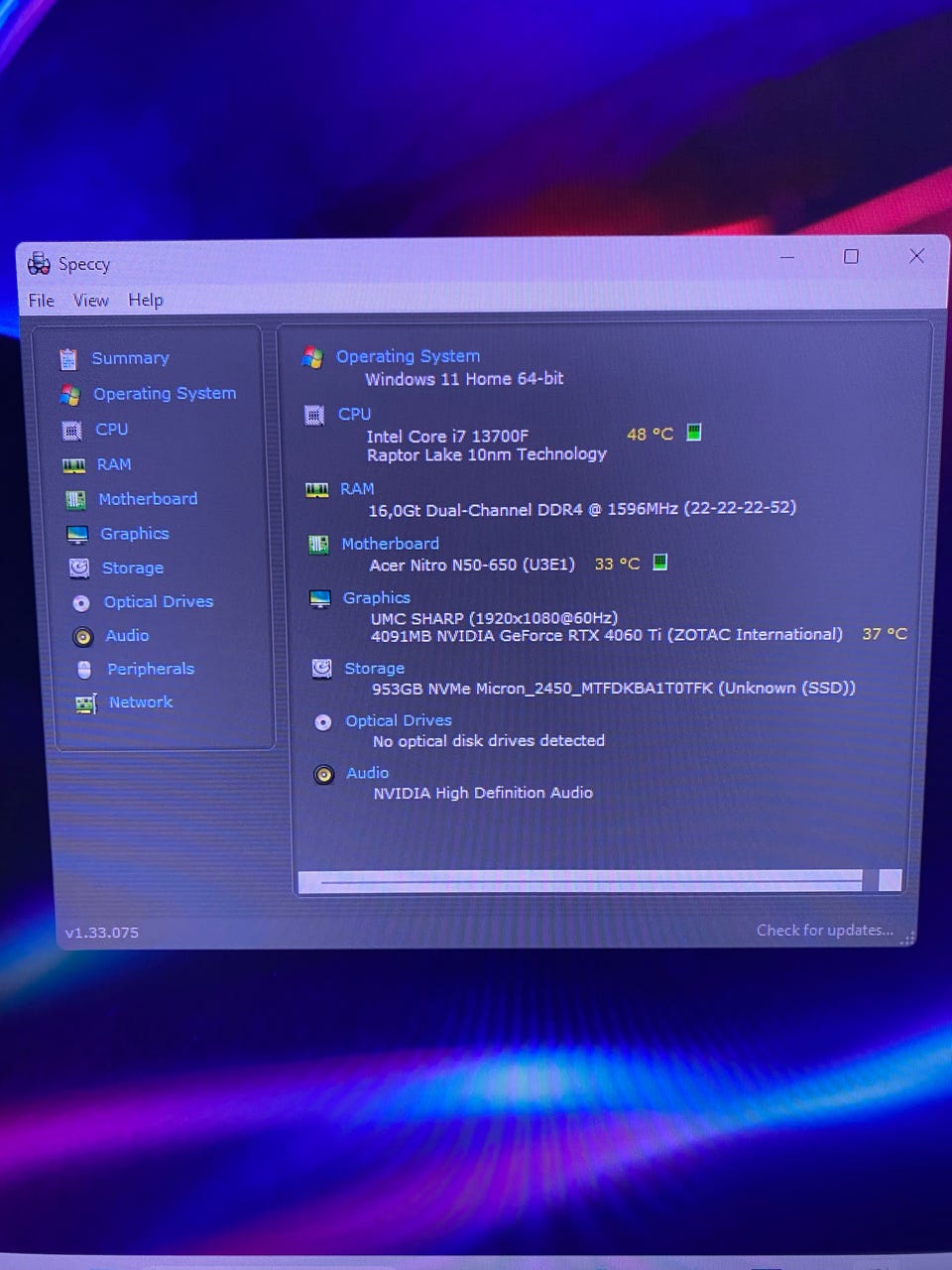Click the UMC SHARP monitor line
Screen dimensions: 952x1270
point(494,617)
